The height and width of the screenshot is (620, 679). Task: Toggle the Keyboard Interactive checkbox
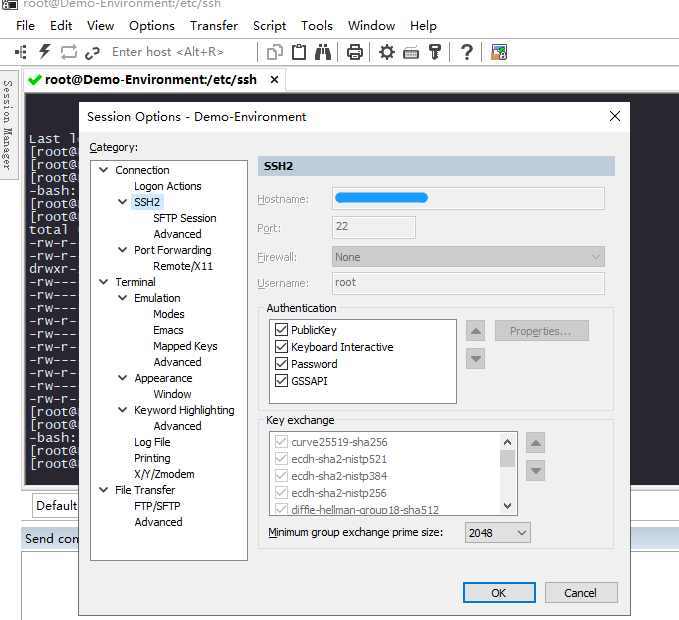281,347
